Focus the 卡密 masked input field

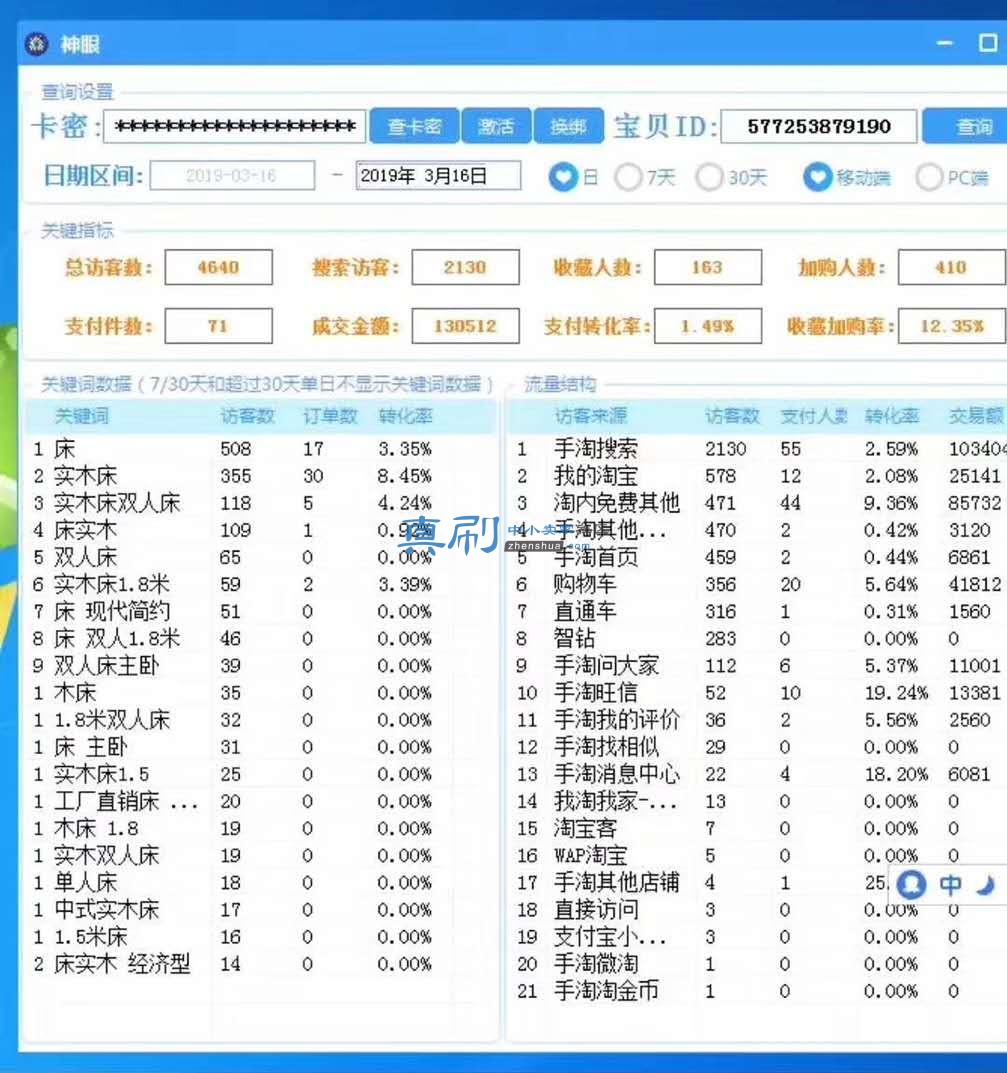pyautogui.click(x=235, y=127)
